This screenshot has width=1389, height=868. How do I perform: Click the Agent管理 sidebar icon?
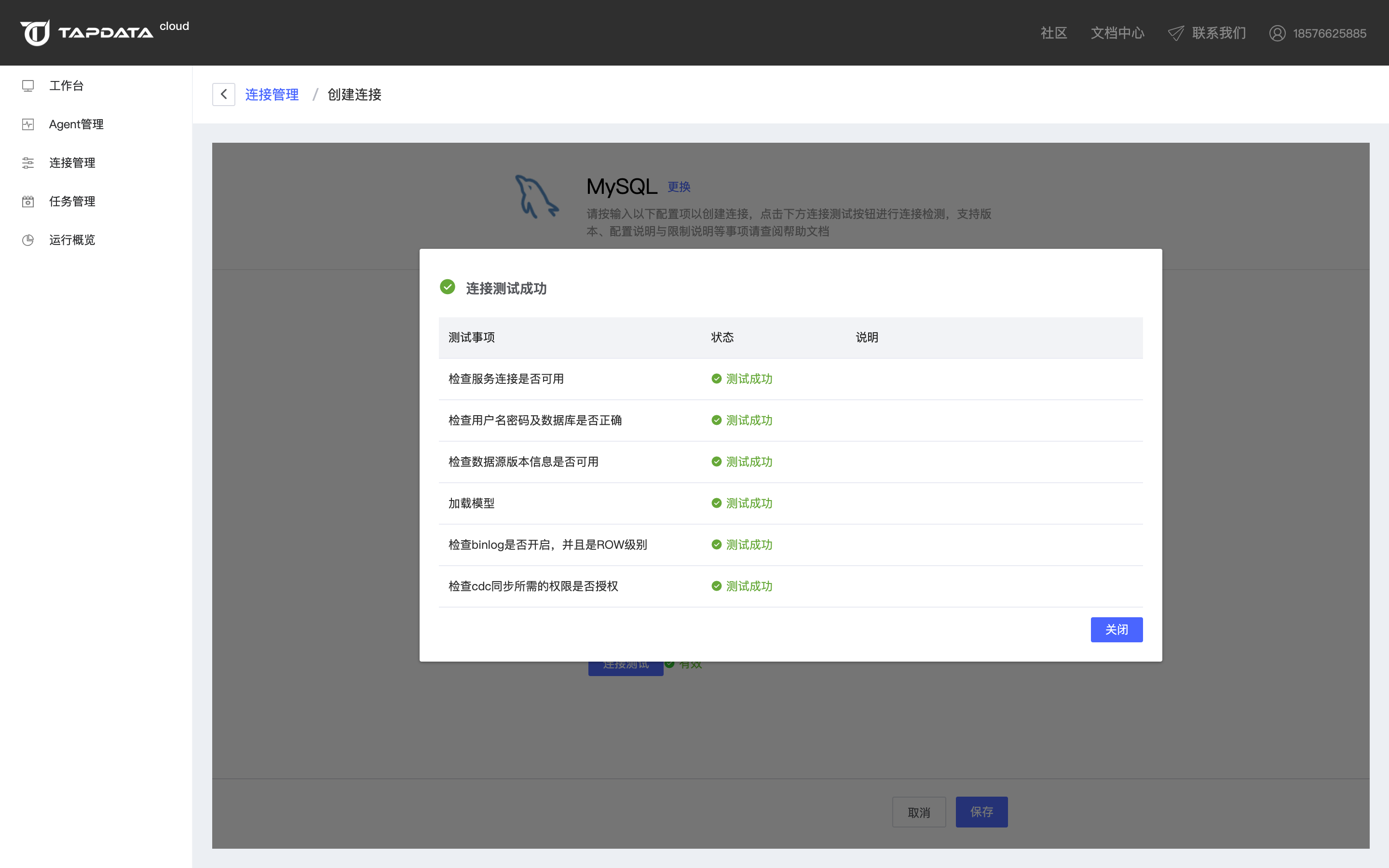[x=27, y=124]
